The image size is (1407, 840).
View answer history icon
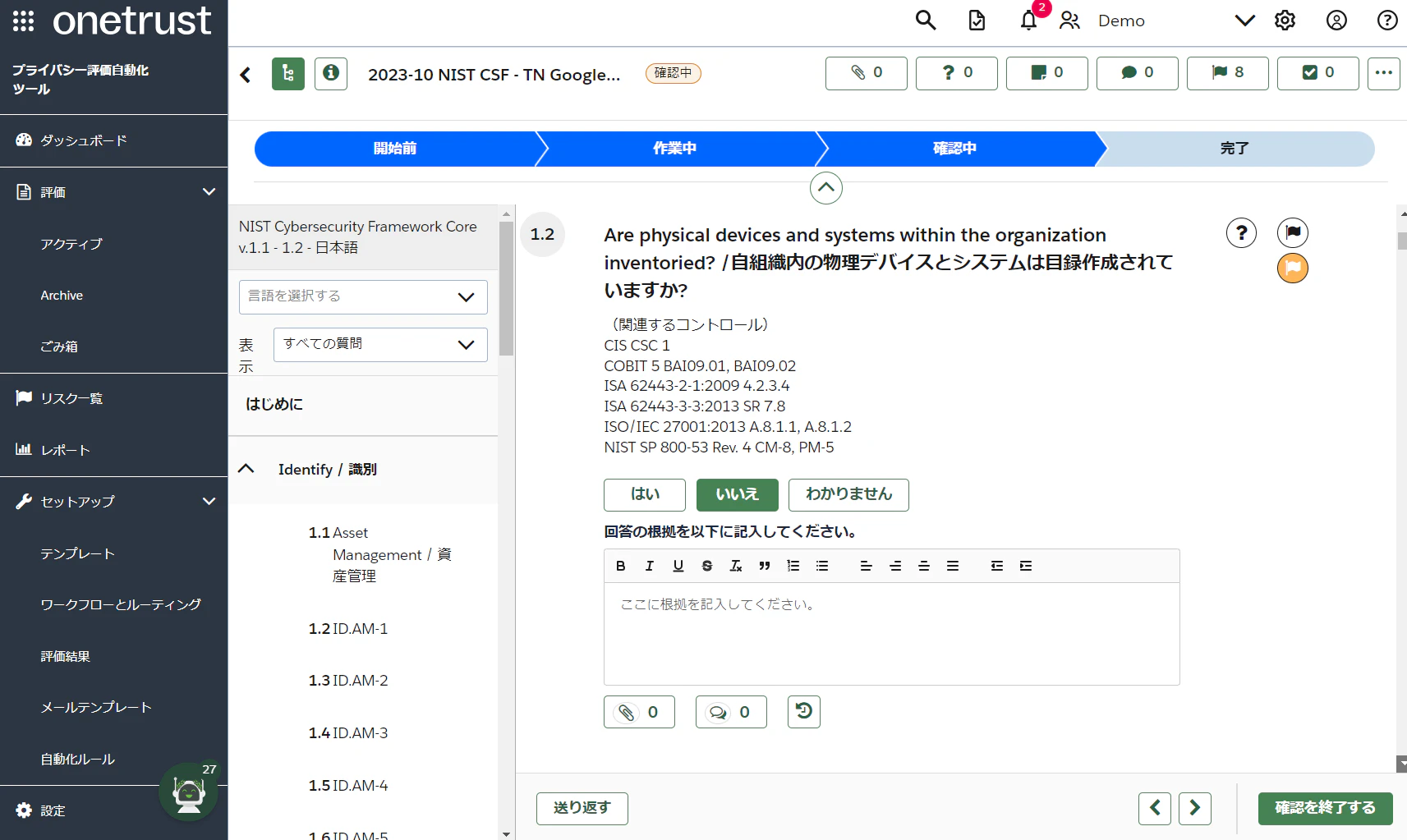804,712
